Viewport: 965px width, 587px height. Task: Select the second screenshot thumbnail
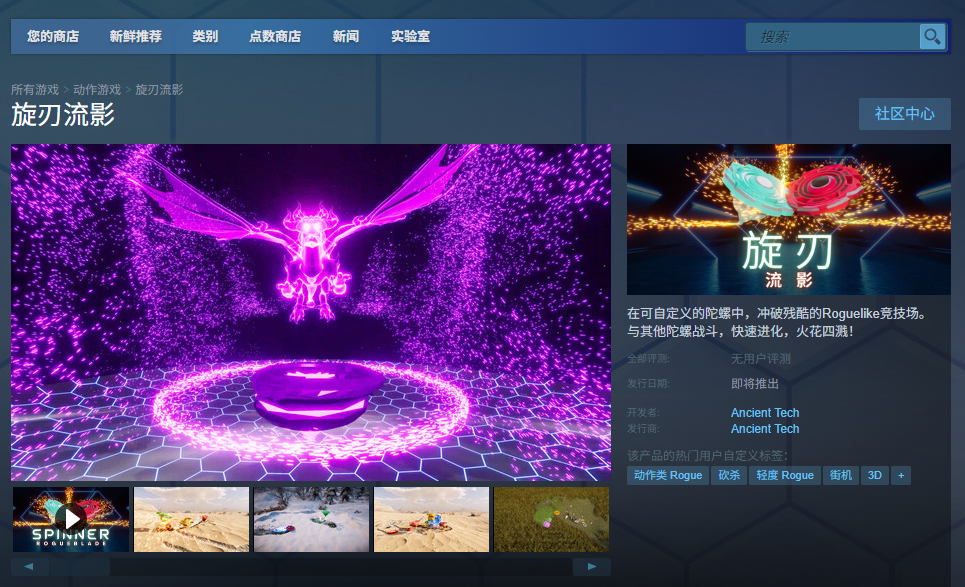tap(191, 518)
